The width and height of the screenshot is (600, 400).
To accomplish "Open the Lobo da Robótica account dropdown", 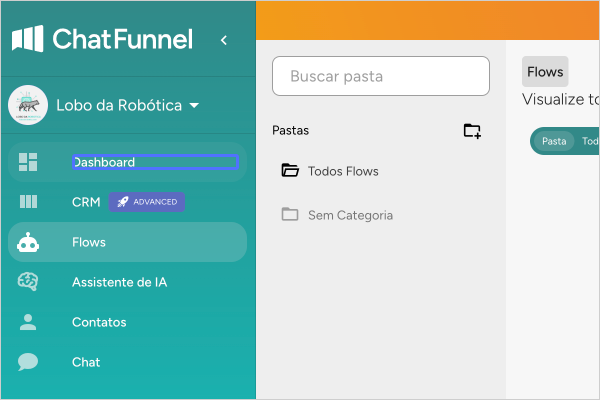I will point(128,105).
